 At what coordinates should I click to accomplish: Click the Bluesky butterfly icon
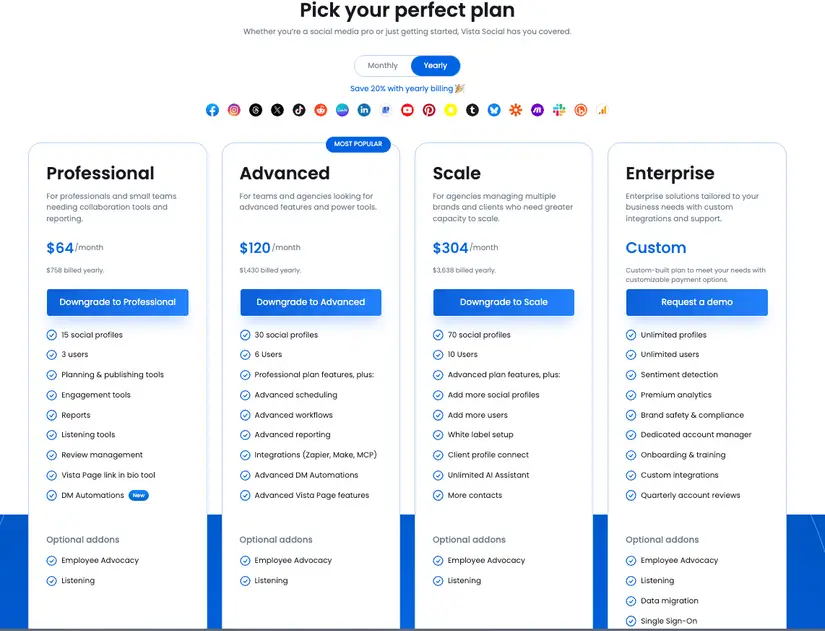click(492, 110)
